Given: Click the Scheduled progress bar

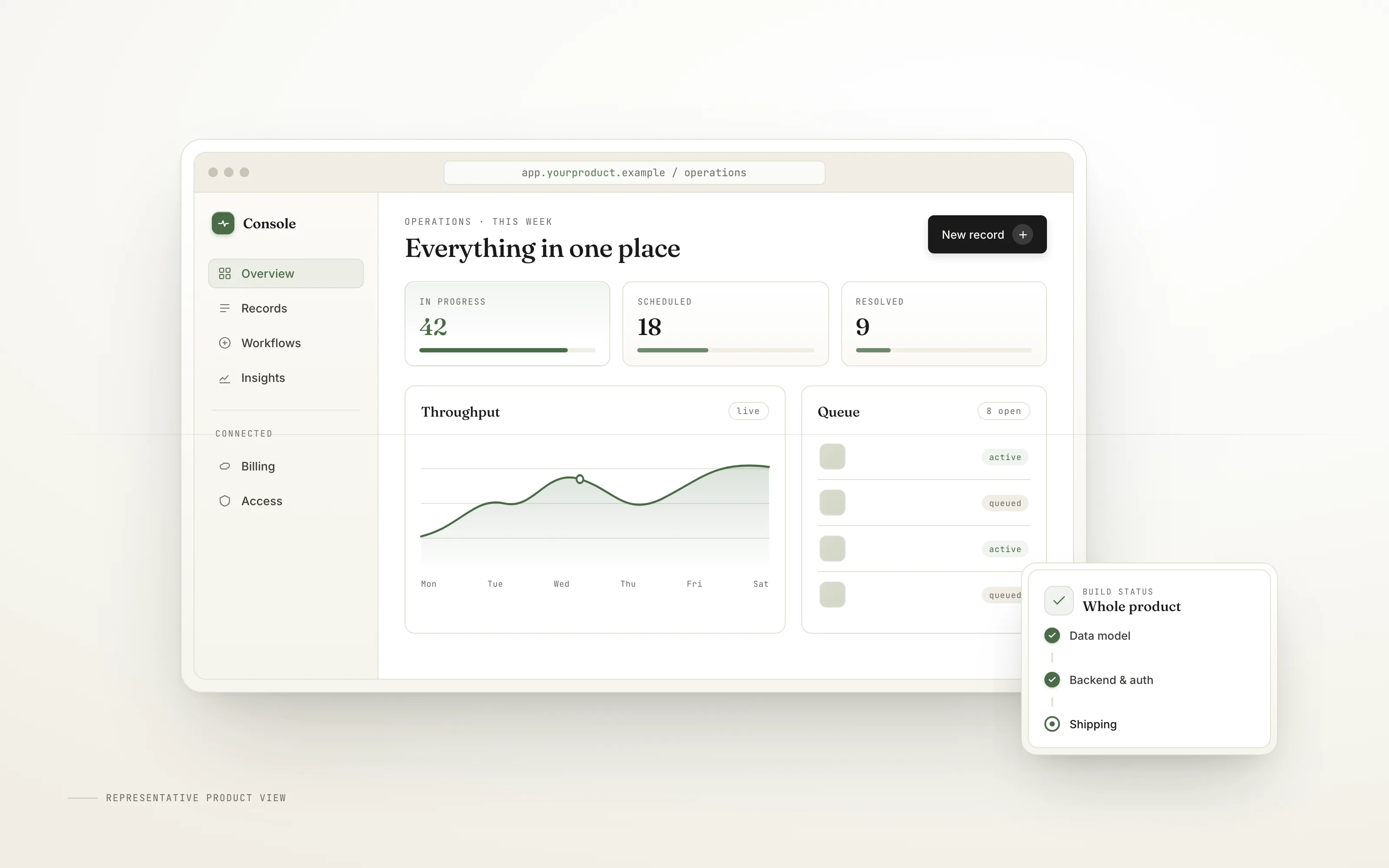Looking at the screenshot, I should pos(725,350).
